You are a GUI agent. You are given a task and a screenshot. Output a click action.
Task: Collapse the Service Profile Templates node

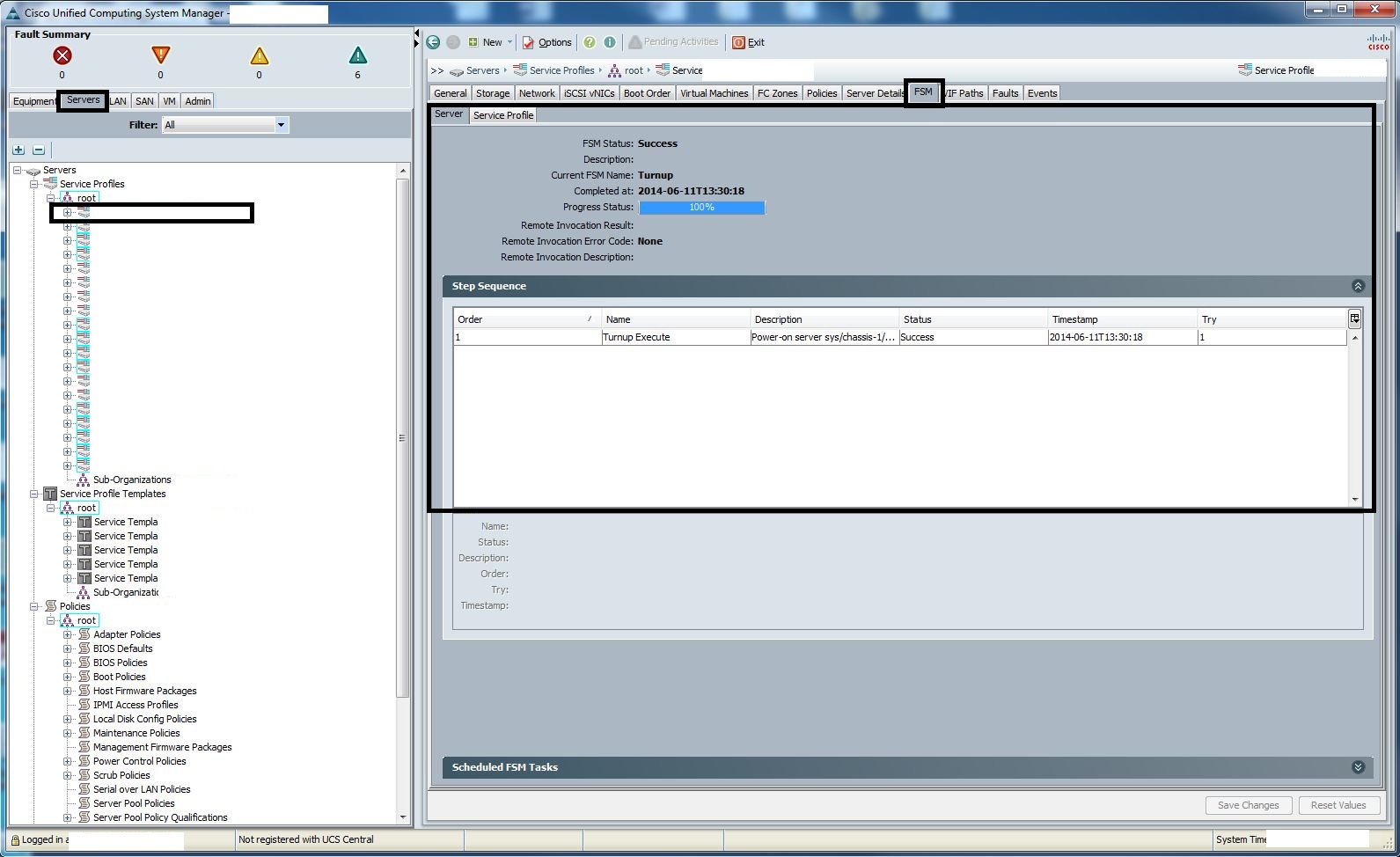(34, 494)
